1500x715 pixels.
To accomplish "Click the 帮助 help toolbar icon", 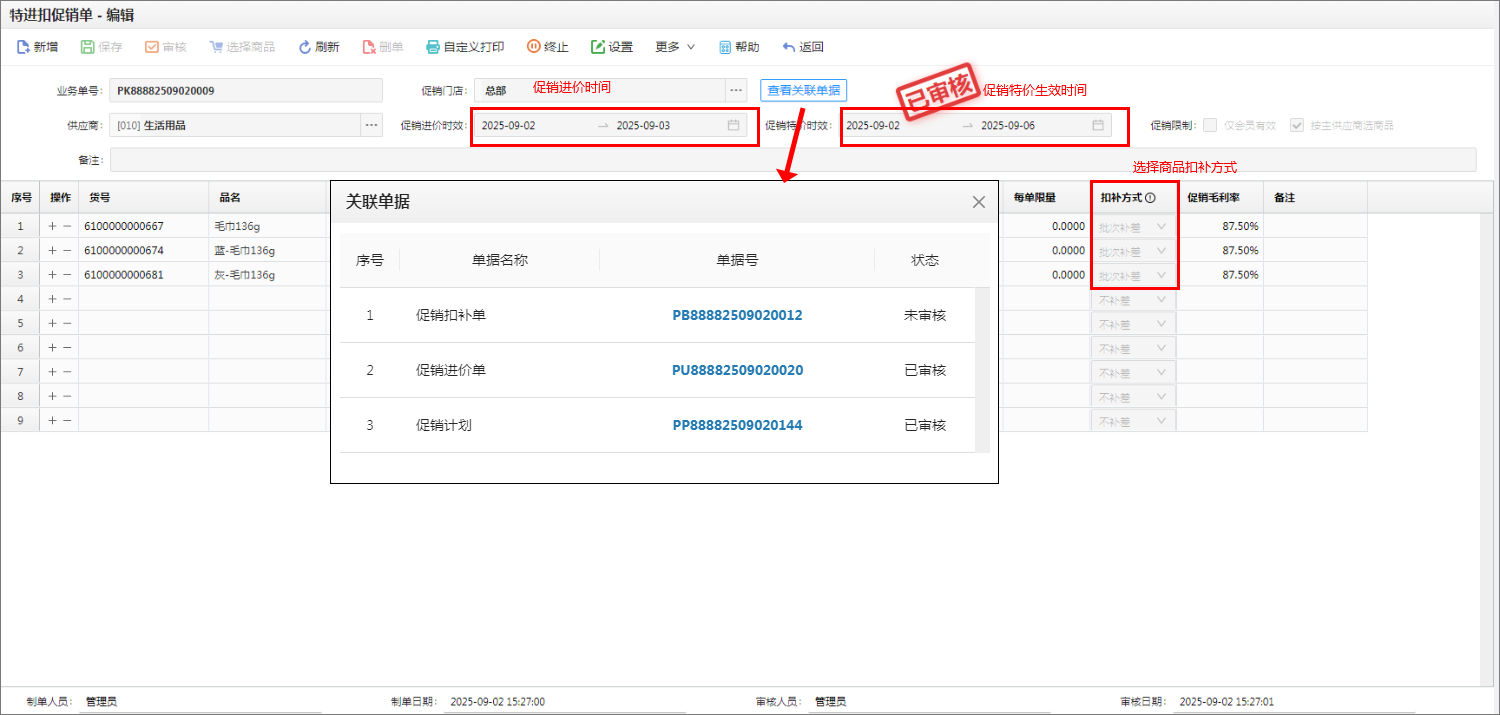I will pos(726,47).
